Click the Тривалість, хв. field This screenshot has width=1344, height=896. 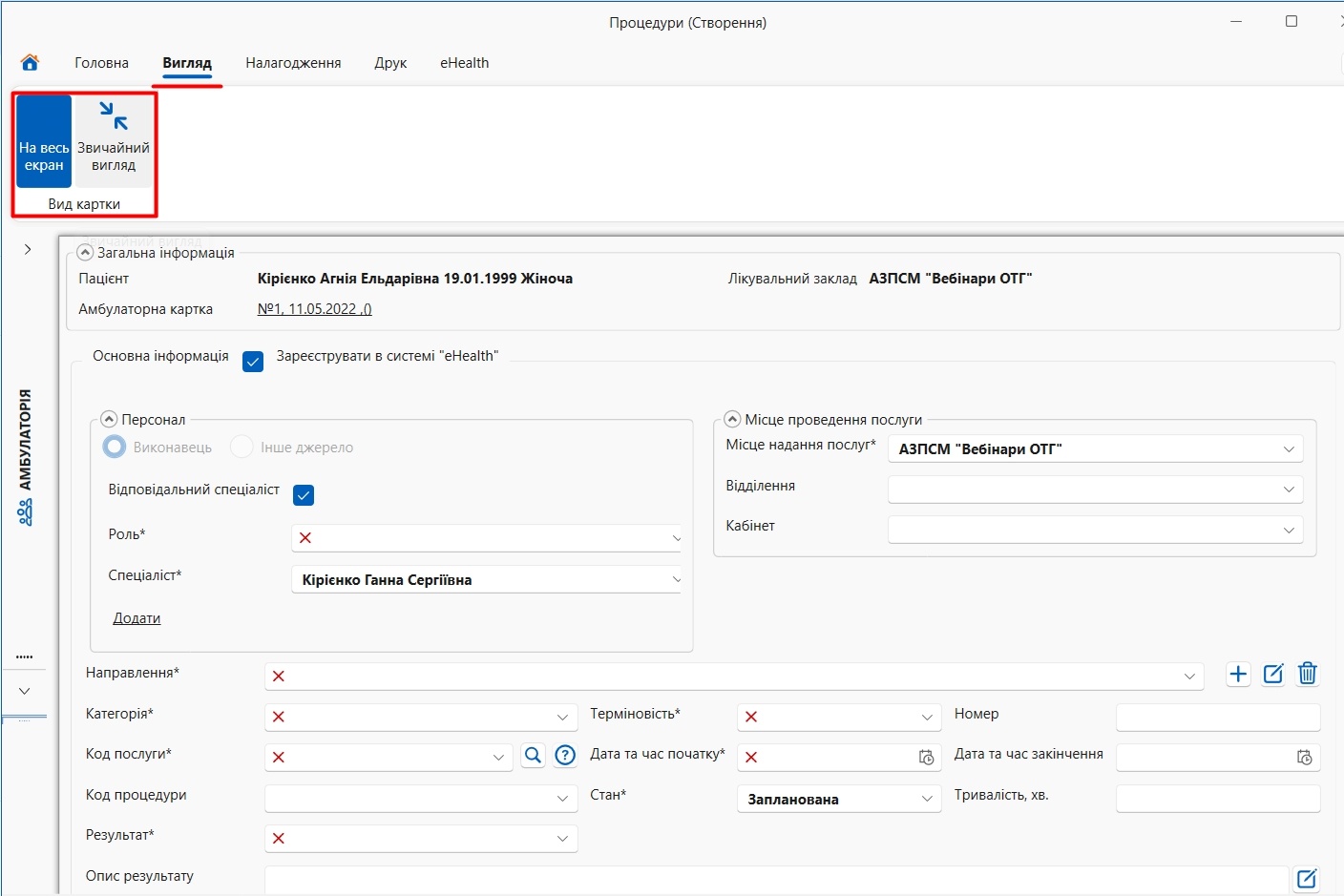point(1218,798)
